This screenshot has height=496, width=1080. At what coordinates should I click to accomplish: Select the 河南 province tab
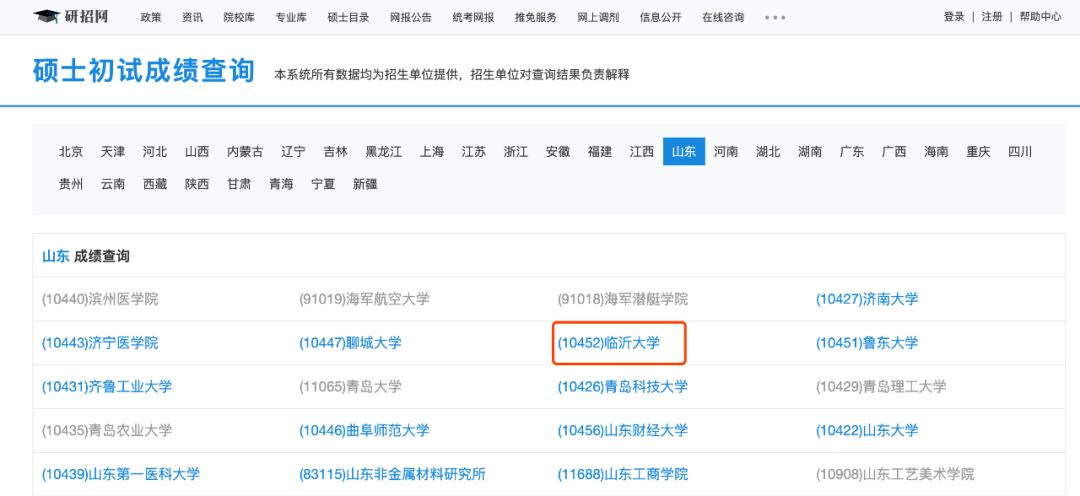pos(726,152)
